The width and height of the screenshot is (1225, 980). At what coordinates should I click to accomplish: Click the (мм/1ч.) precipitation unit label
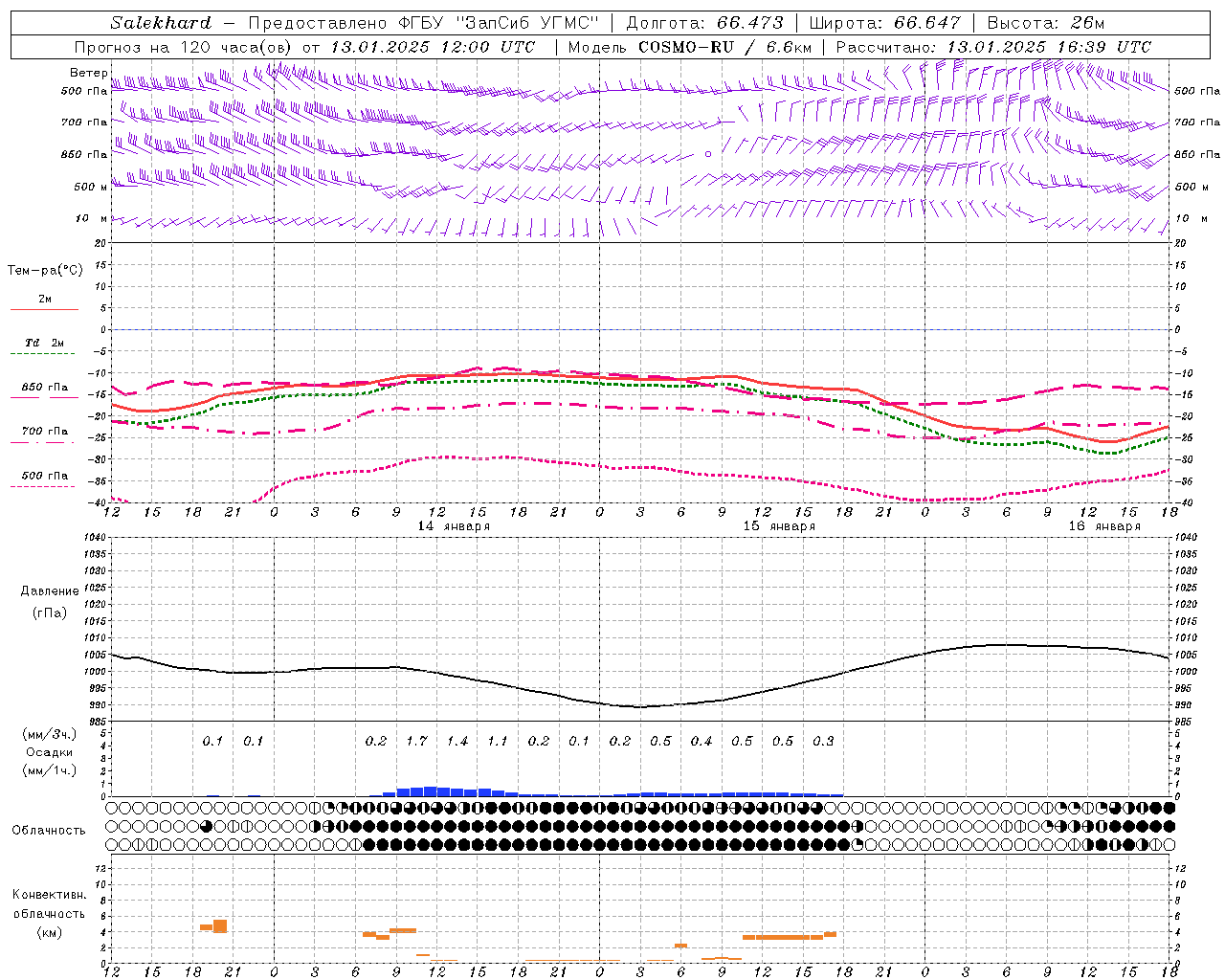(50, 770)
